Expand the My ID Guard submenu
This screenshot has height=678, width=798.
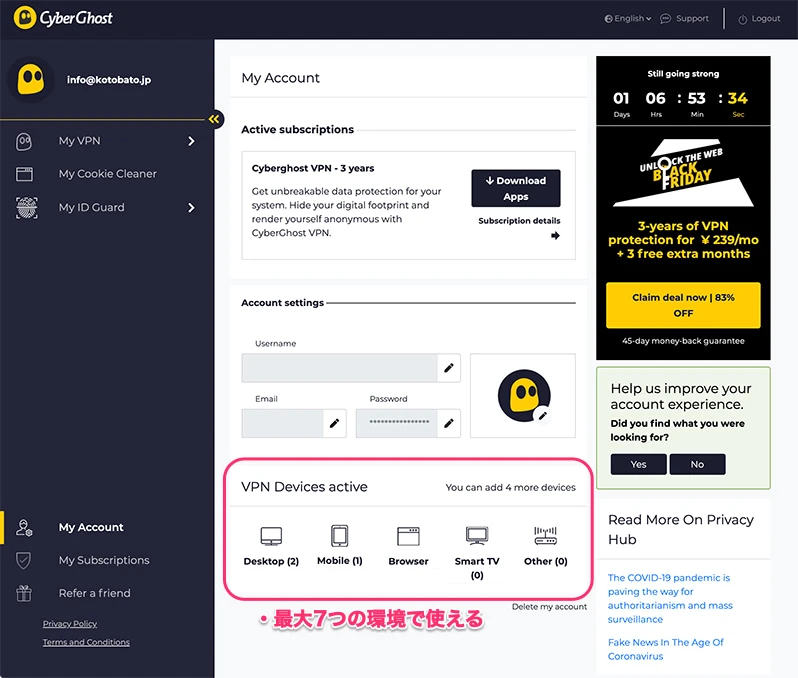[191, 207]
